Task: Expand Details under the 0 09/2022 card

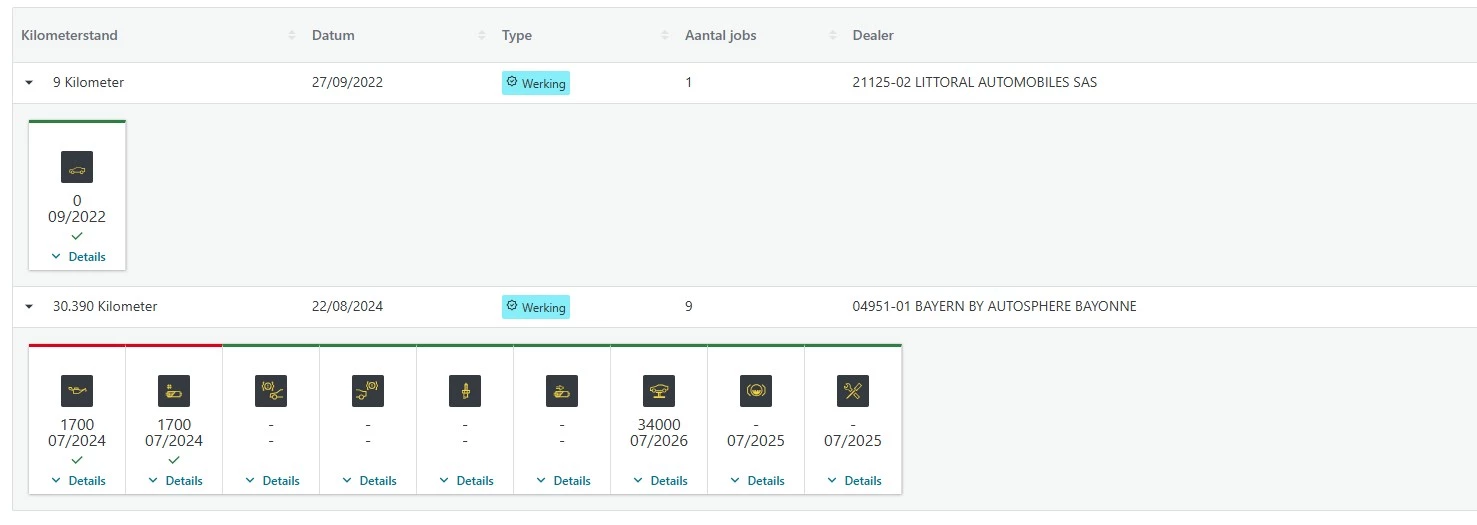Action: pyautogui.click(x=78, y=257)
